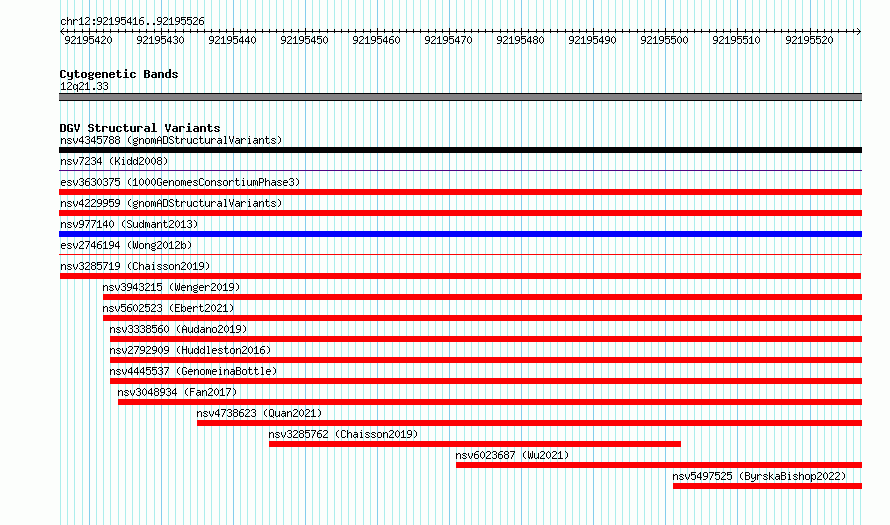
Task: Select the nsv4345788 (gnomADStructuralVariants) label
Action: pos(171,140)
